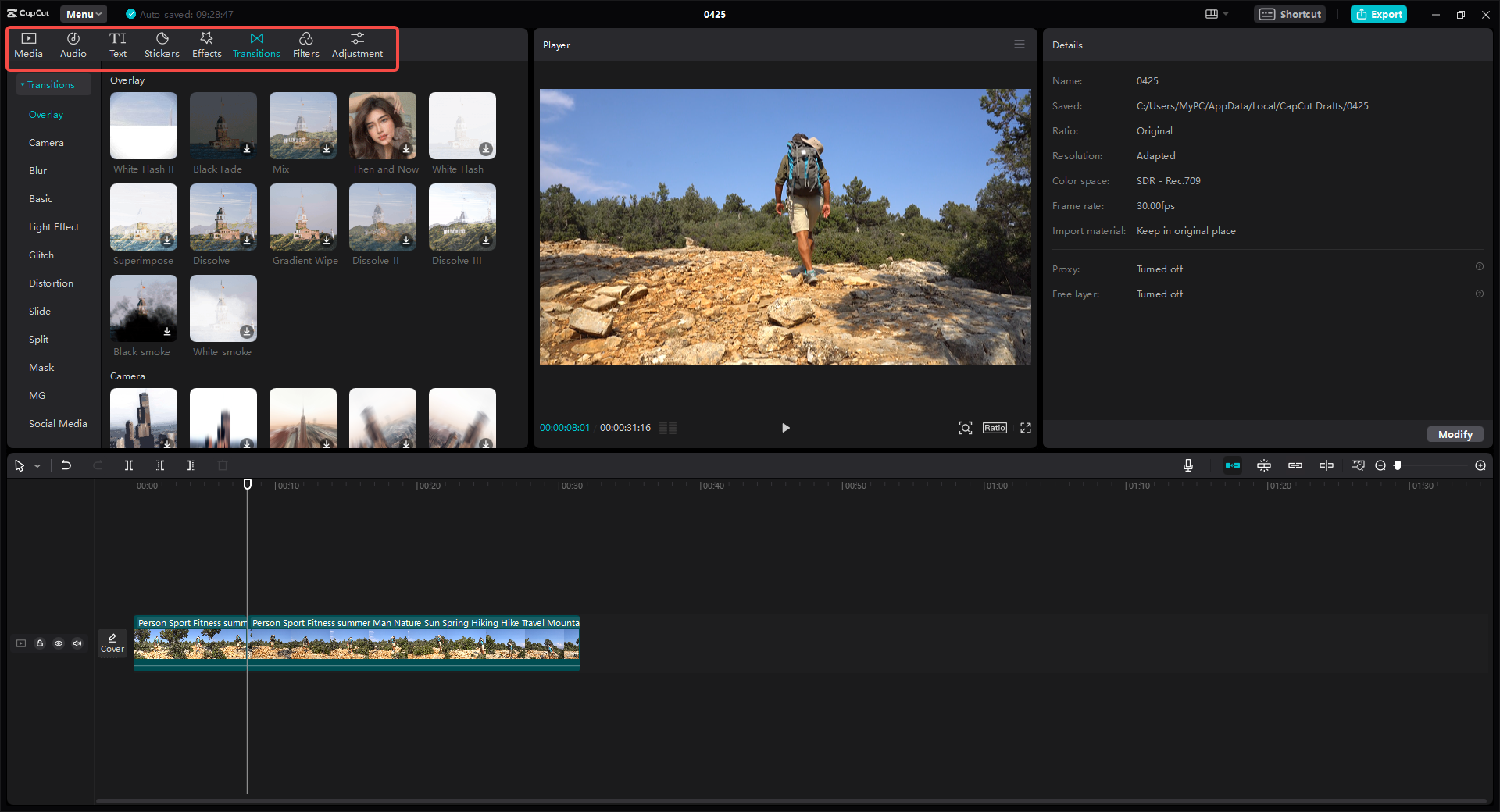The image size is (1500, 812).
Task: Hide the main video track
Action: click(59, 643)
